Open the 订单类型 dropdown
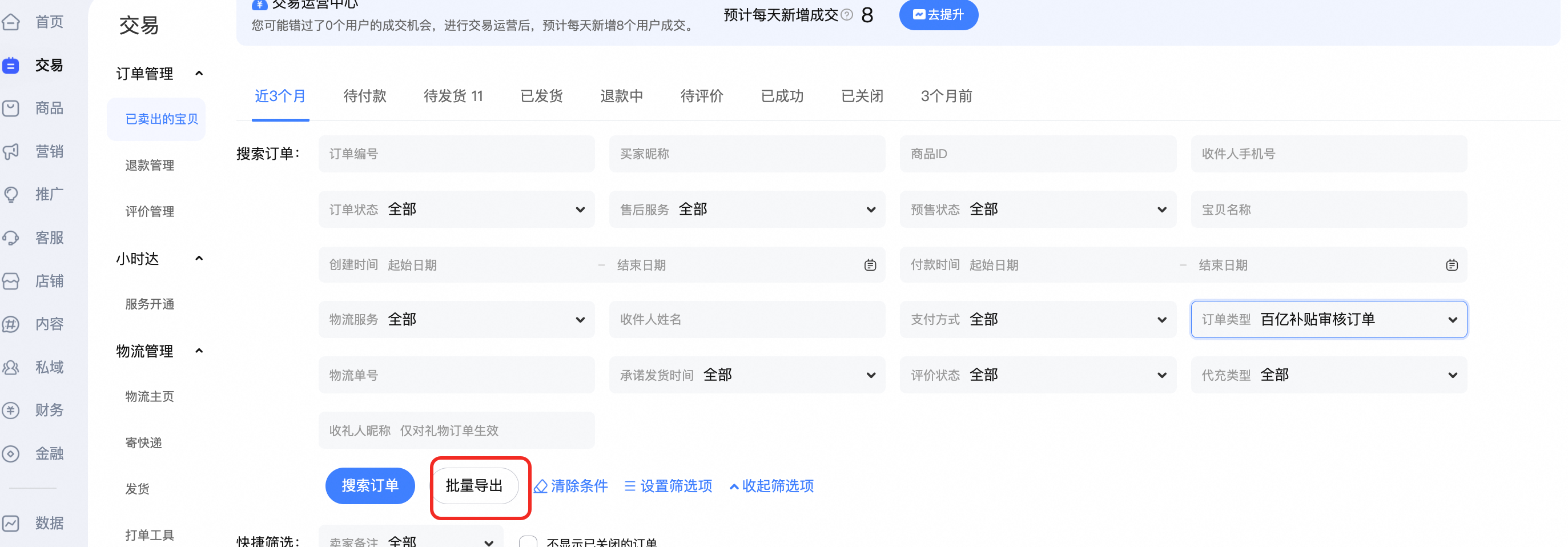Viewport: 1568px width, 547px height. 1329,319
